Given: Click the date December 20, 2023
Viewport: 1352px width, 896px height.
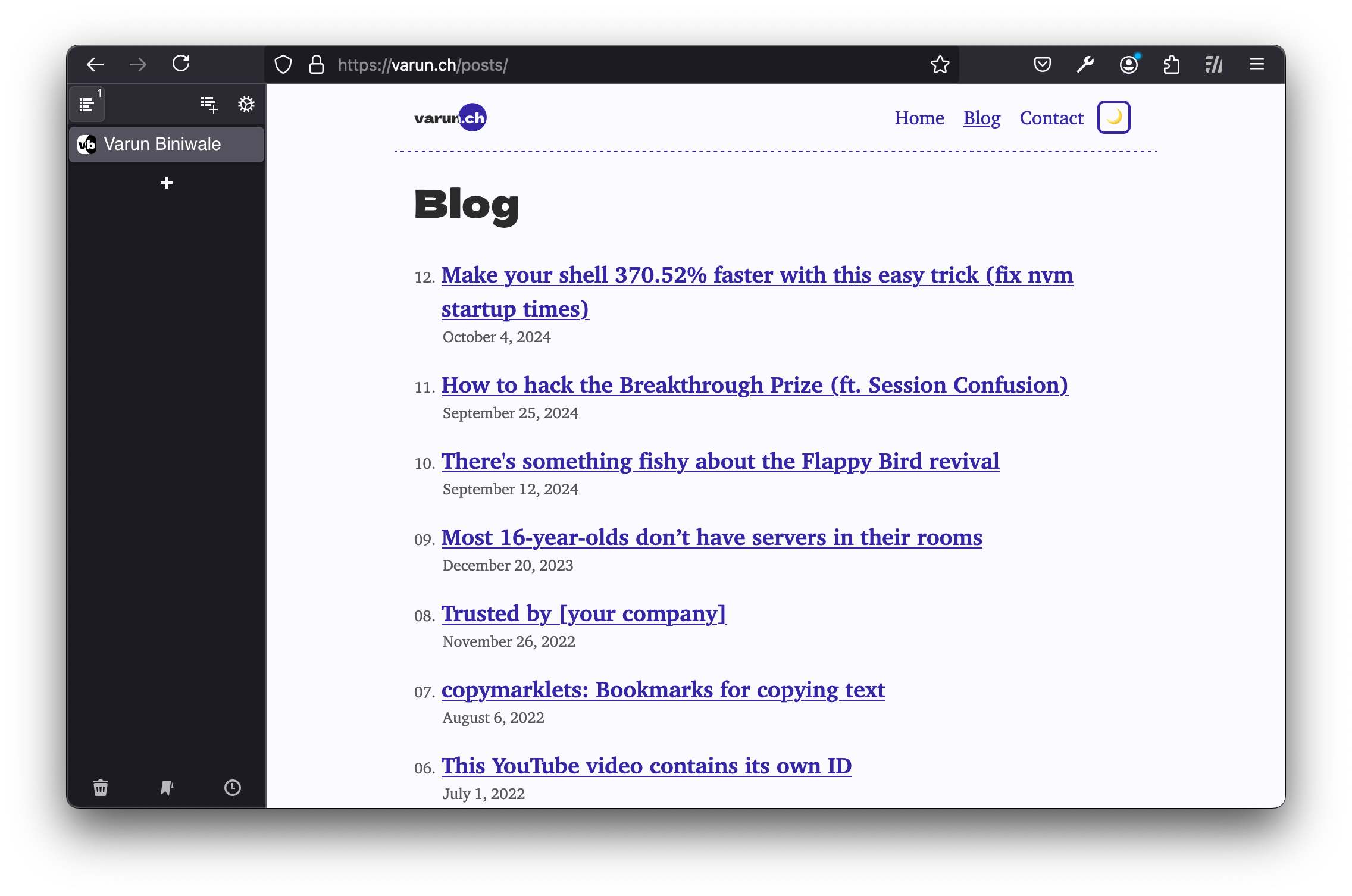Looking at the screenshot, I should pos(508,565).
